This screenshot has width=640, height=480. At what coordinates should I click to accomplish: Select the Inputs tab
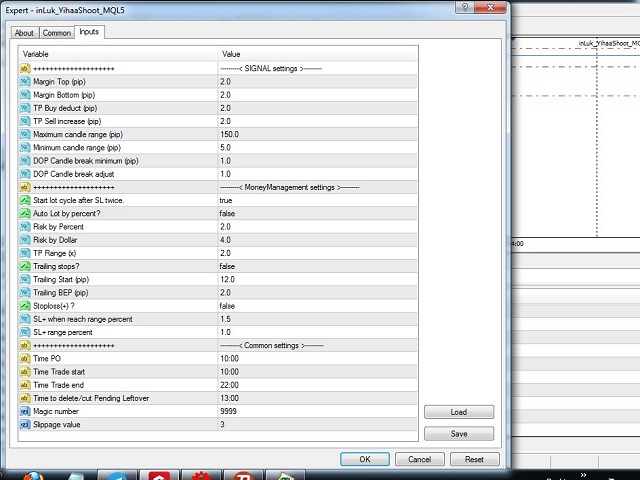[x=89, y=32]
